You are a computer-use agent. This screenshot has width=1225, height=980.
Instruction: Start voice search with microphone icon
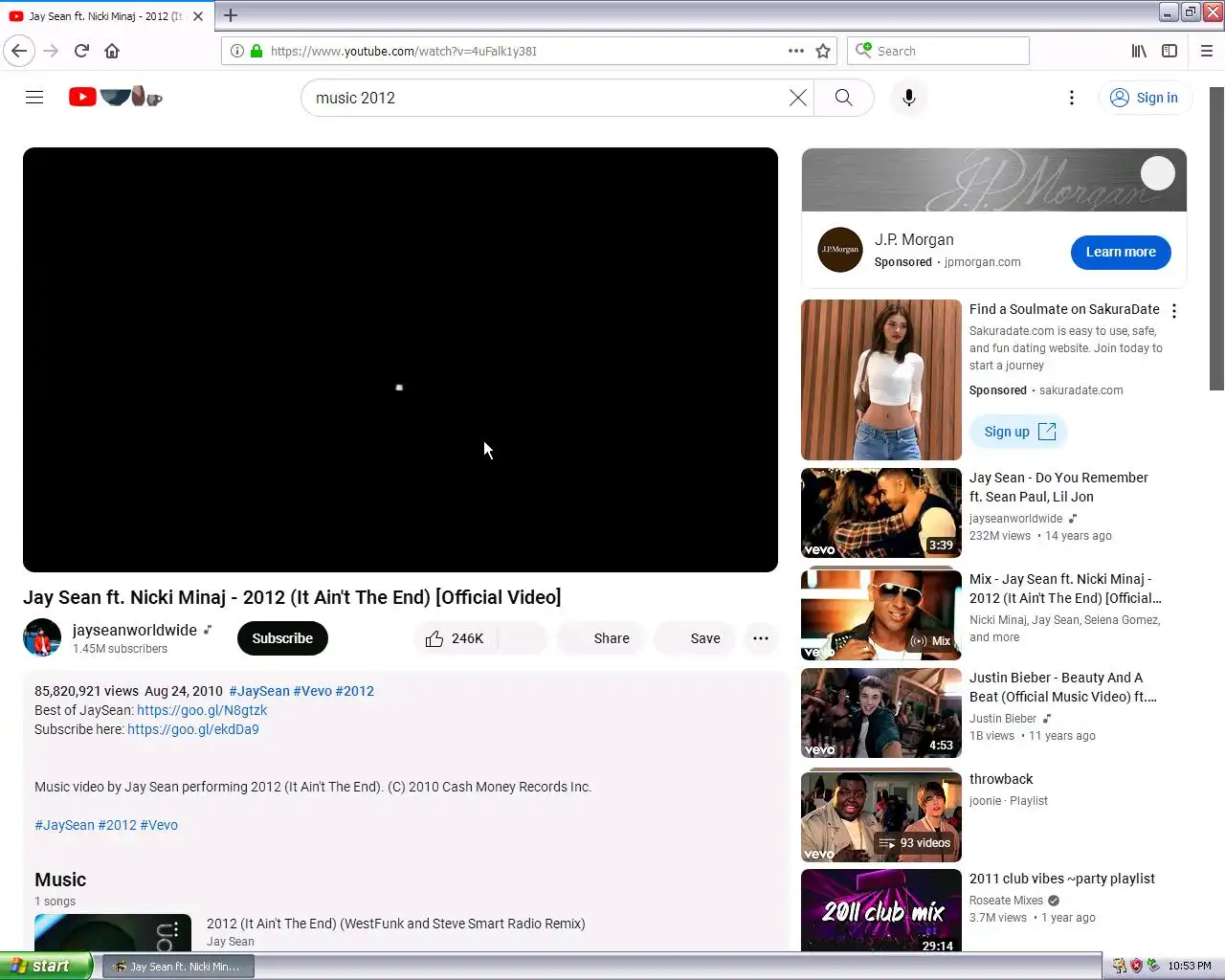click(909, 98)
